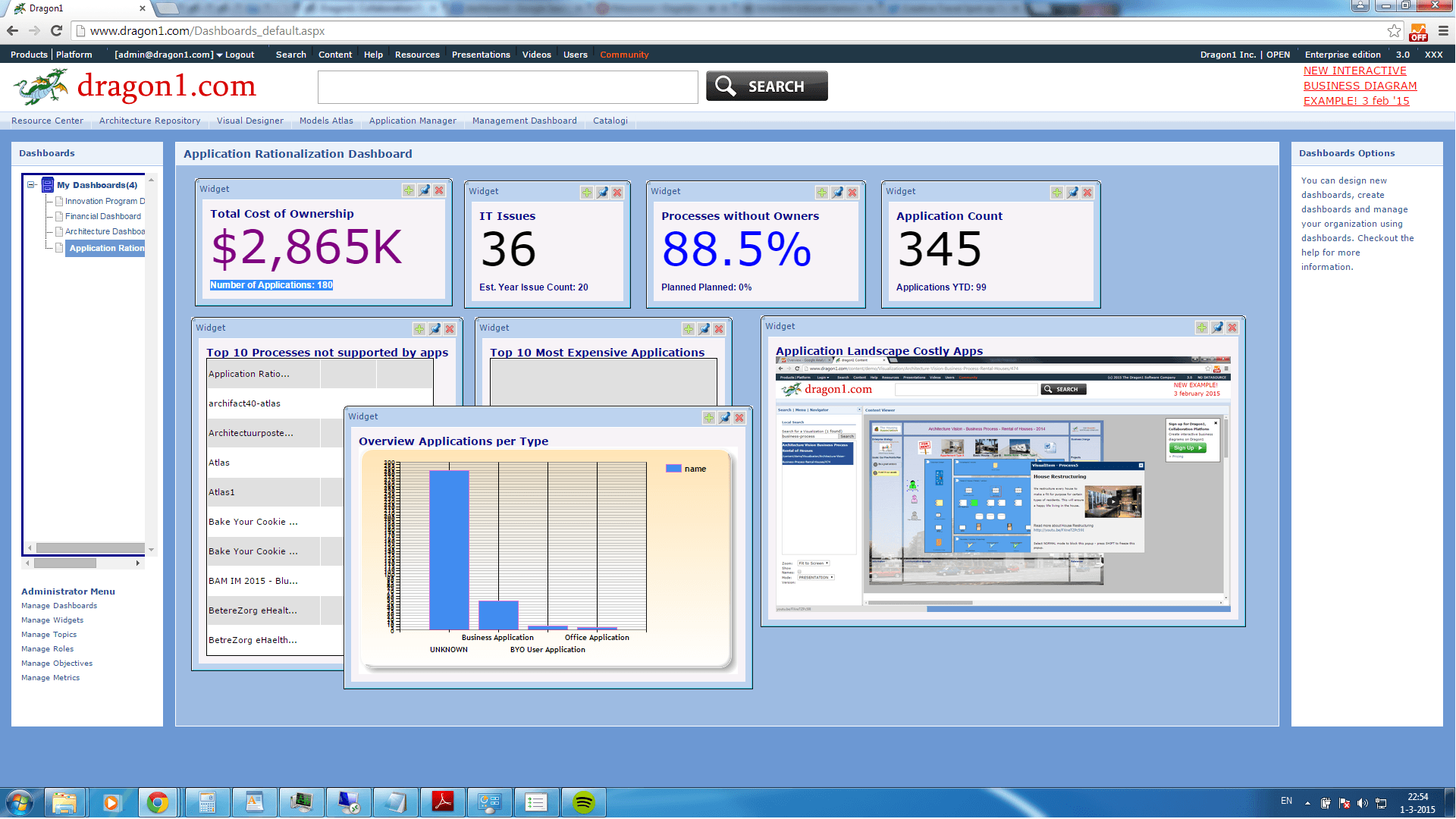Open Manage Dashboards admin link
The image size is (1456, 819).
point(59,606)
